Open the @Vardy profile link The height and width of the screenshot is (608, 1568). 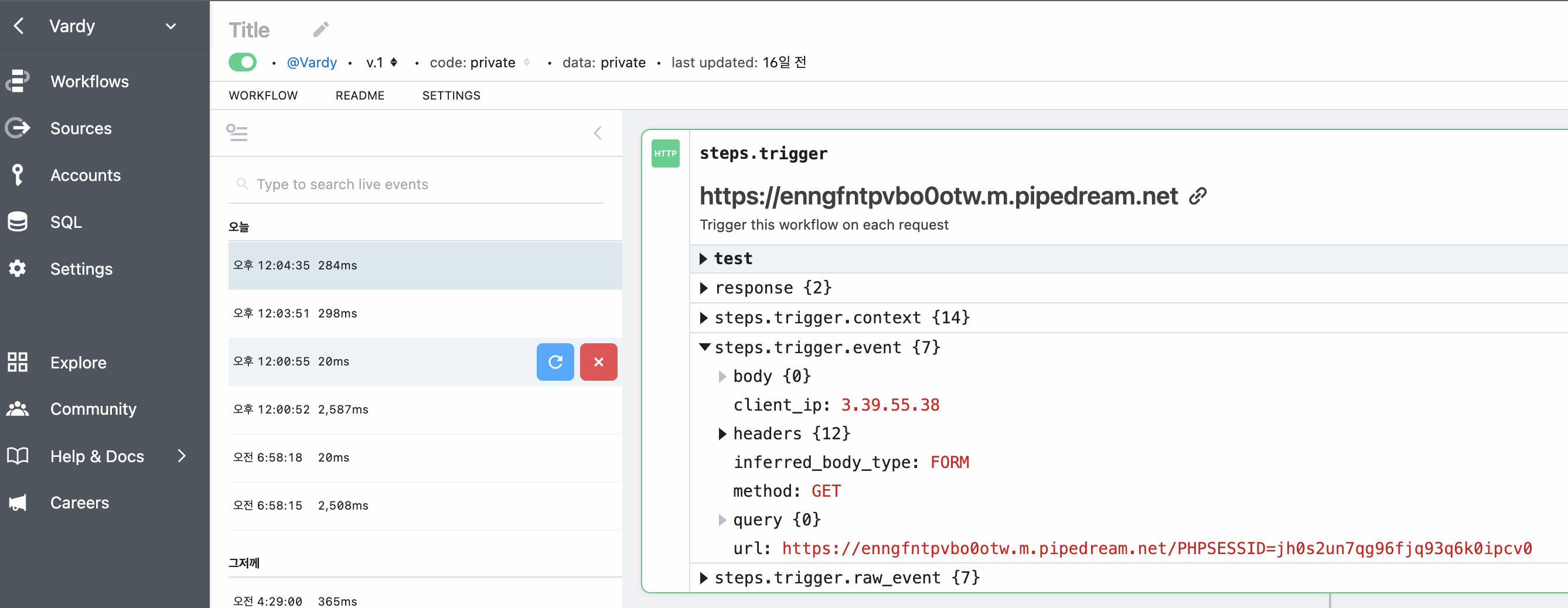pyautogui.click(x=312, y=62)
